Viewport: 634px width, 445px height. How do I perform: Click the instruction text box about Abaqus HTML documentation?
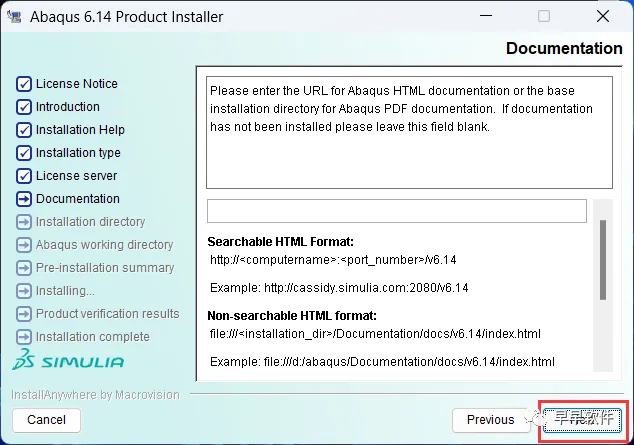409,133
